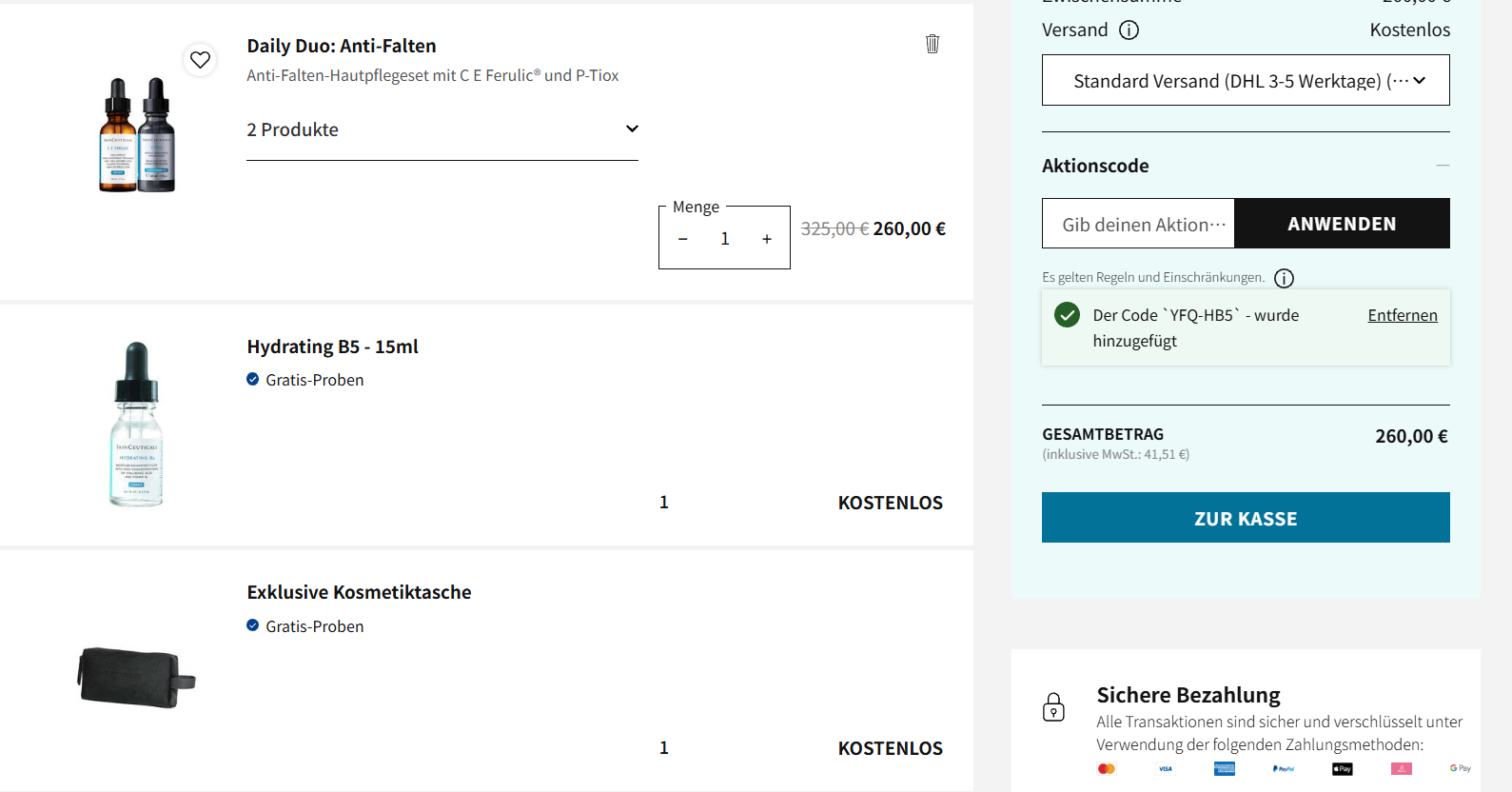This screenshot has height=792, width=1512.
Task: Click the Versand info icon
Action: click(x=1129, y=30)
